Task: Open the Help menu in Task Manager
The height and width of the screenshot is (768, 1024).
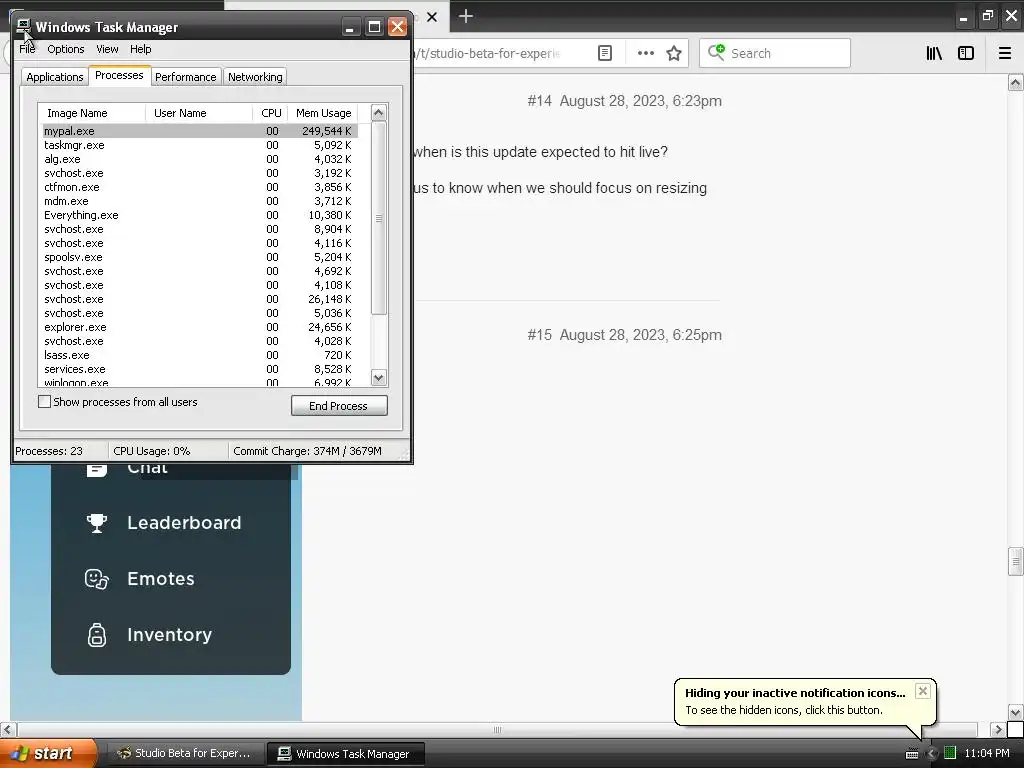Action: 140,49
